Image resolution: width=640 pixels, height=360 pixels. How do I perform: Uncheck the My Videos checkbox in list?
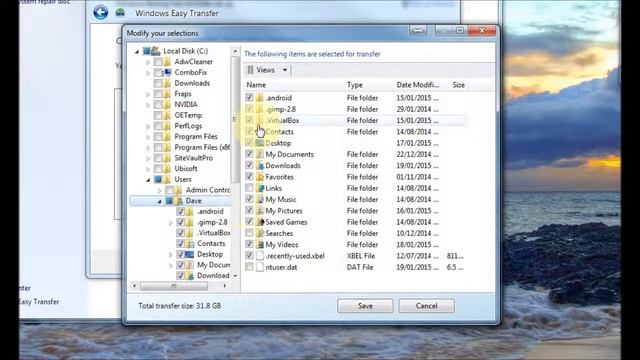pyautogui.click(x=249, y=244)
